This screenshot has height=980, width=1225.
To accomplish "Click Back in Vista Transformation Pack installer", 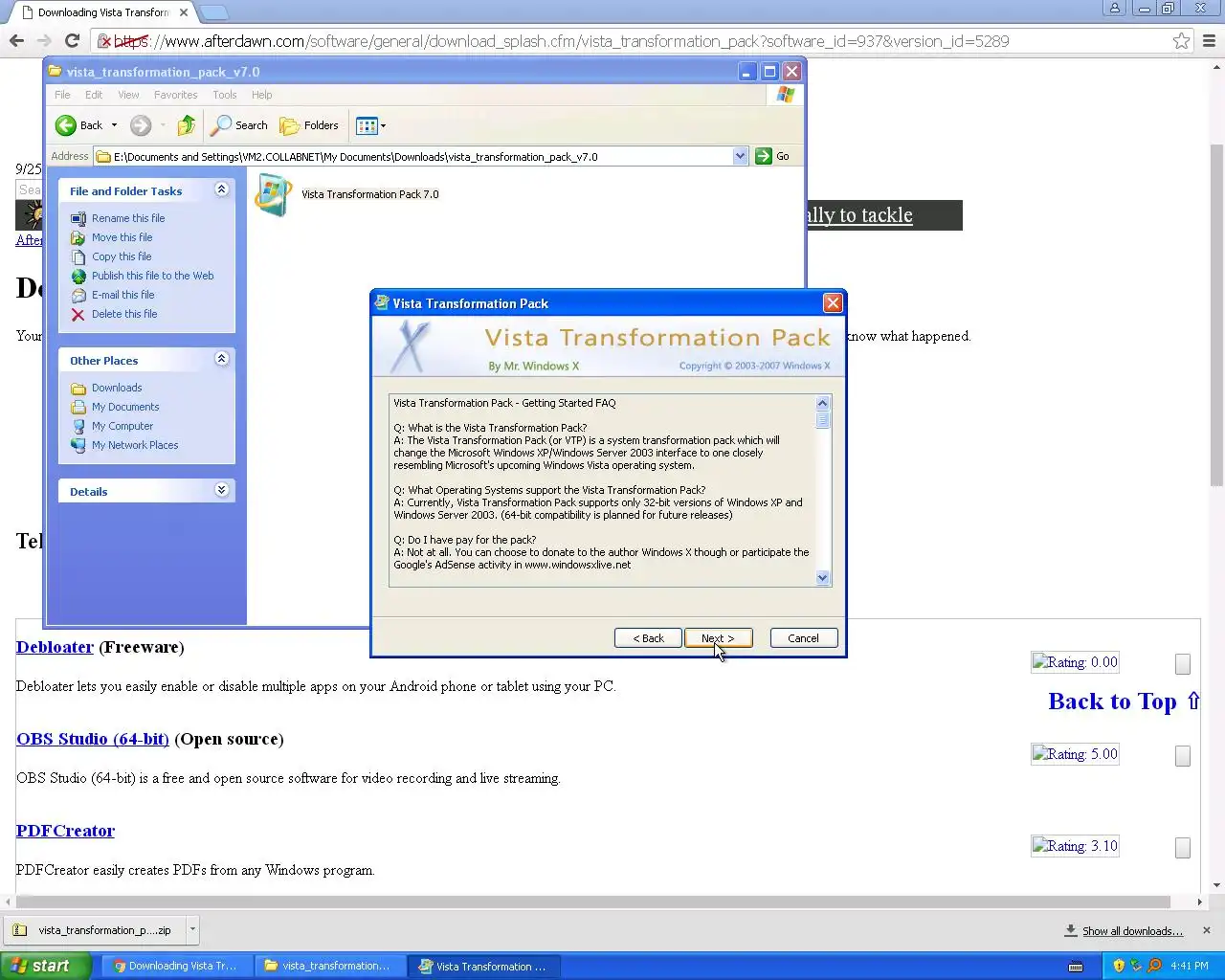I will (x=648, y=638).
